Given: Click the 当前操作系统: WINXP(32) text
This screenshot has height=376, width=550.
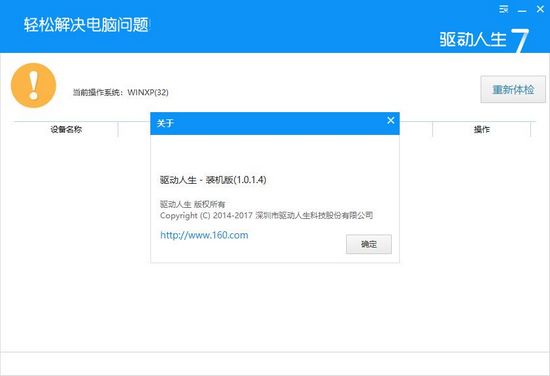Looking at the screenshot, I should tap(121, 92).
